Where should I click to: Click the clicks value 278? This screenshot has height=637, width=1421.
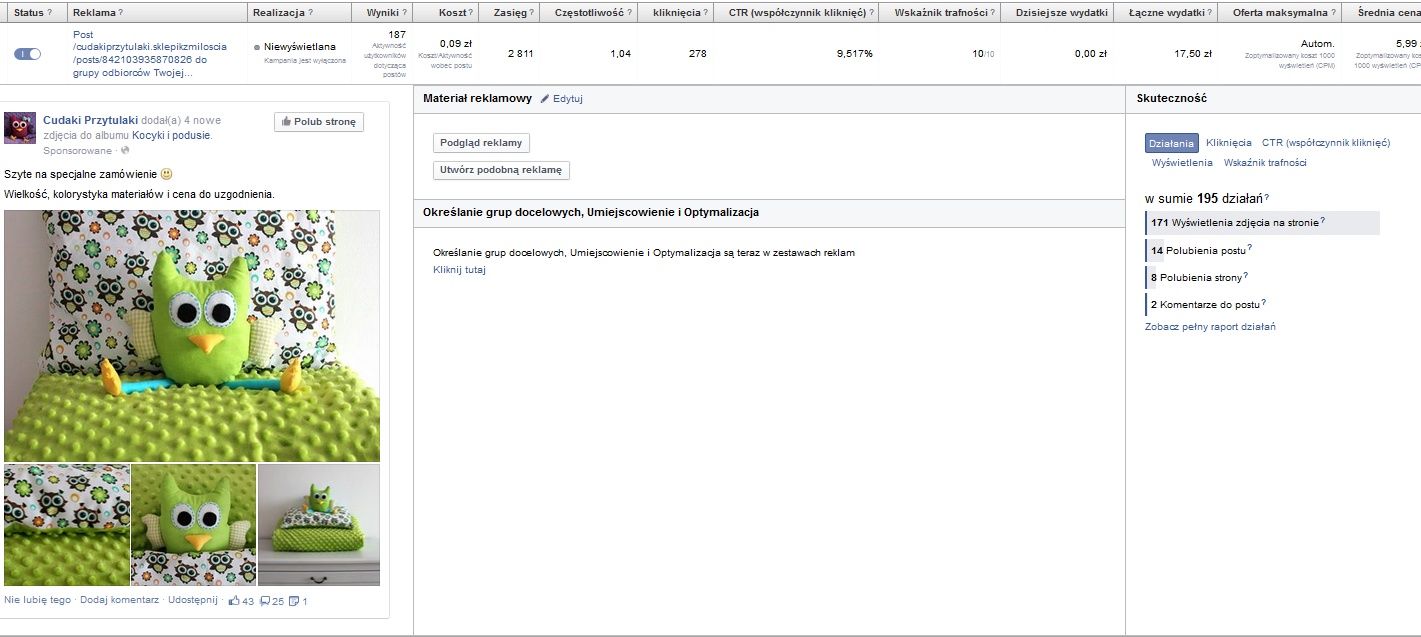pyautogui.click(x=697, y=53)
